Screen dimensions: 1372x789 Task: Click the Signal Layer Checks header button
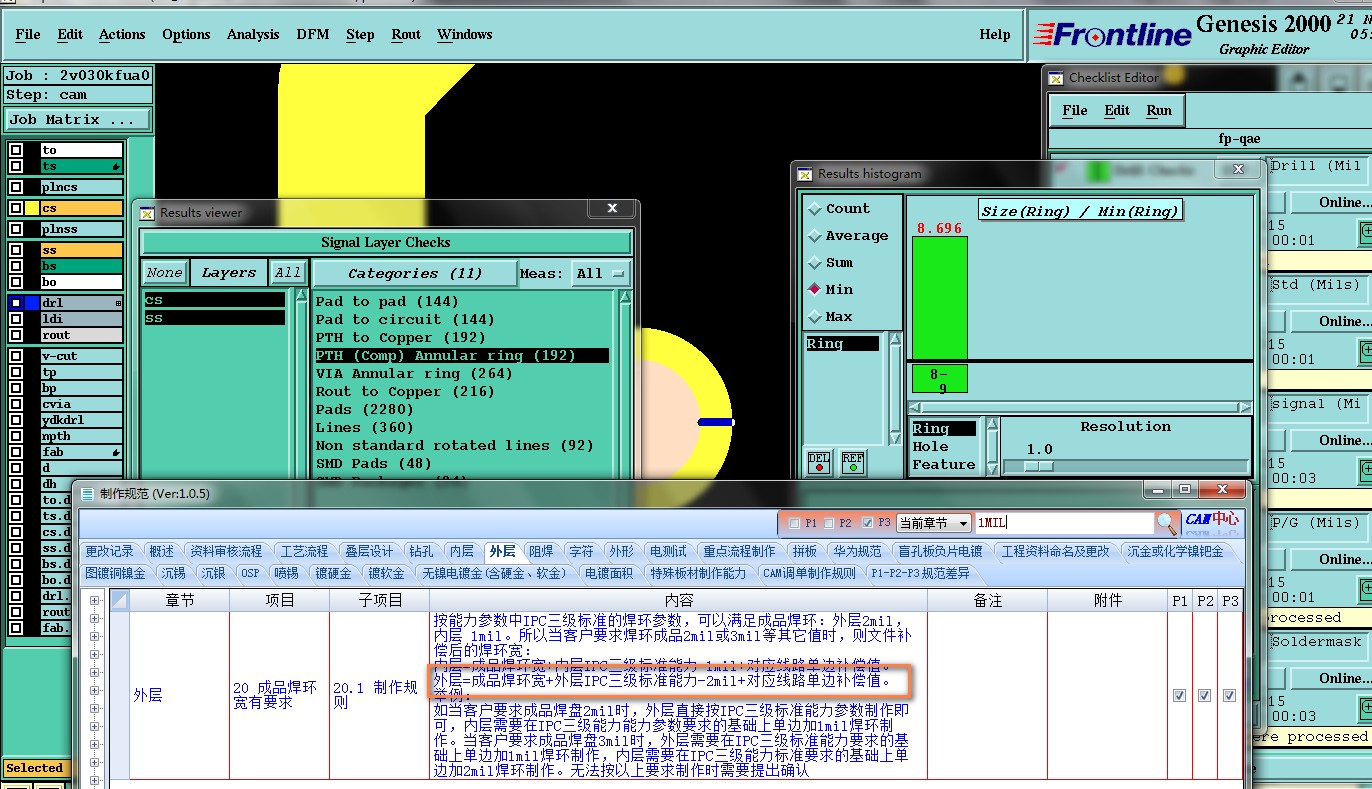tap(387, 242)
